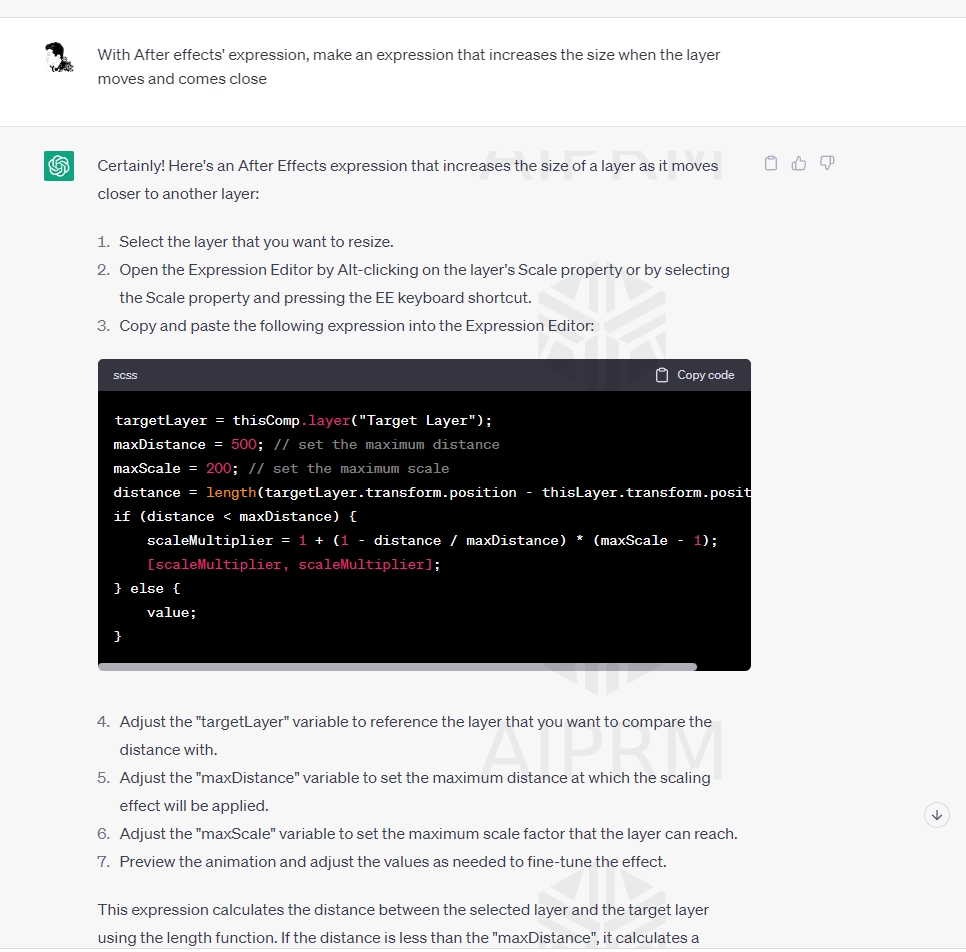Click the red [scaleMultiplier, scaleMultiplier] line
966x952 pixels.
pyautogui.click(x=293, y=564)
